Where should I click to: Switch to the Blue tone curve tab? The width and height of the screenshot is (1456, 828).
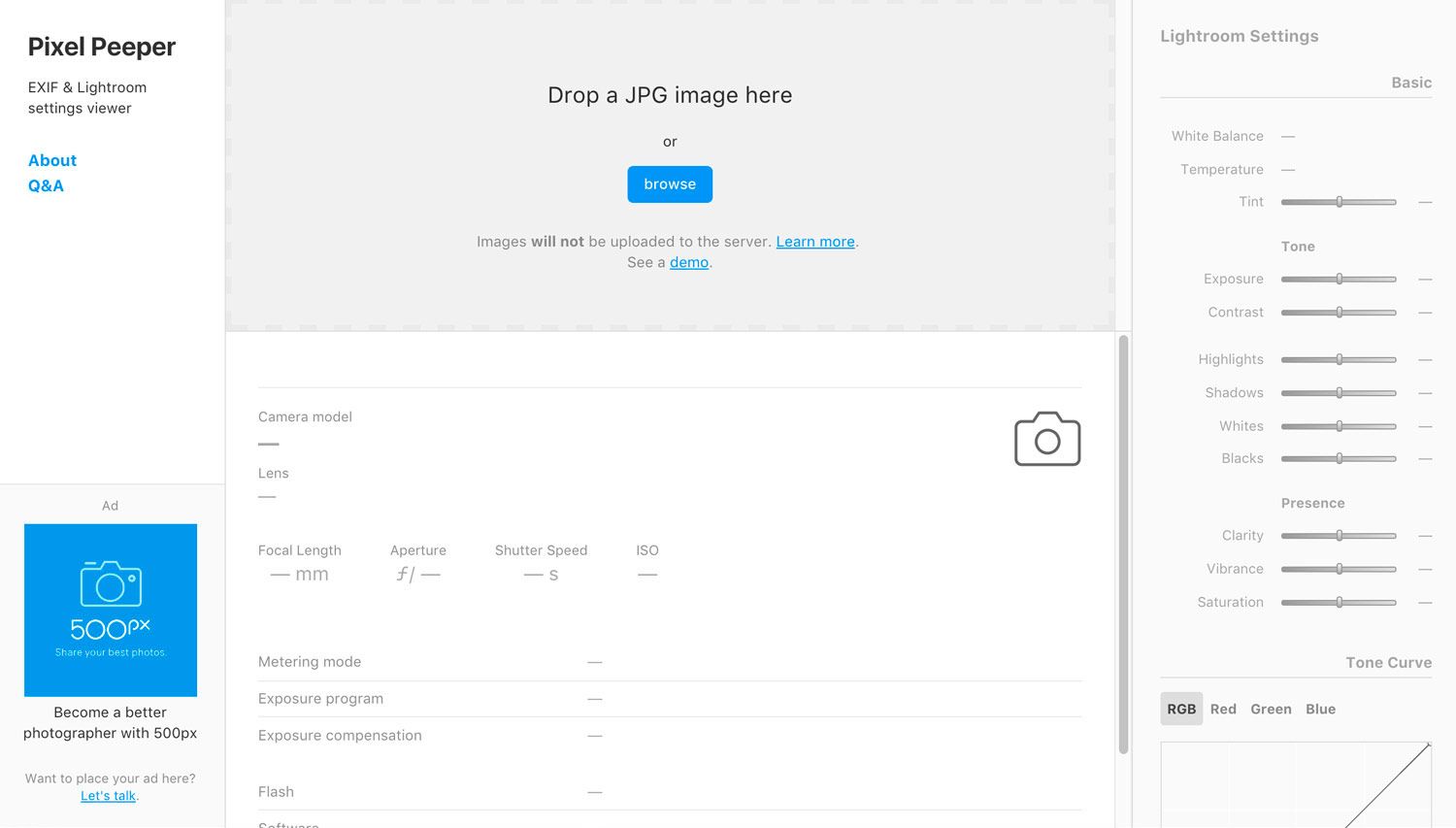[x=1320, y=709]
